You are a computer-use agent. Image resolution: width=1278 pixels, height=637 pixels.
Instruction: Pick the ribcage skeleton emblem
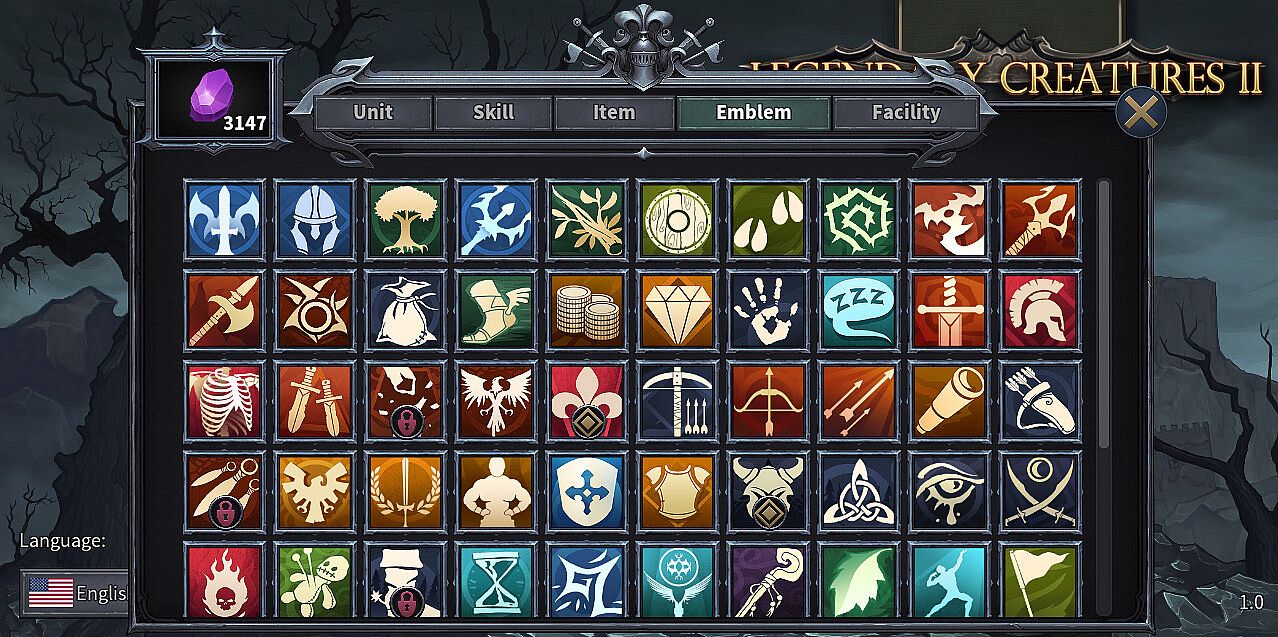pyautogui.click(x=224, y=401)
